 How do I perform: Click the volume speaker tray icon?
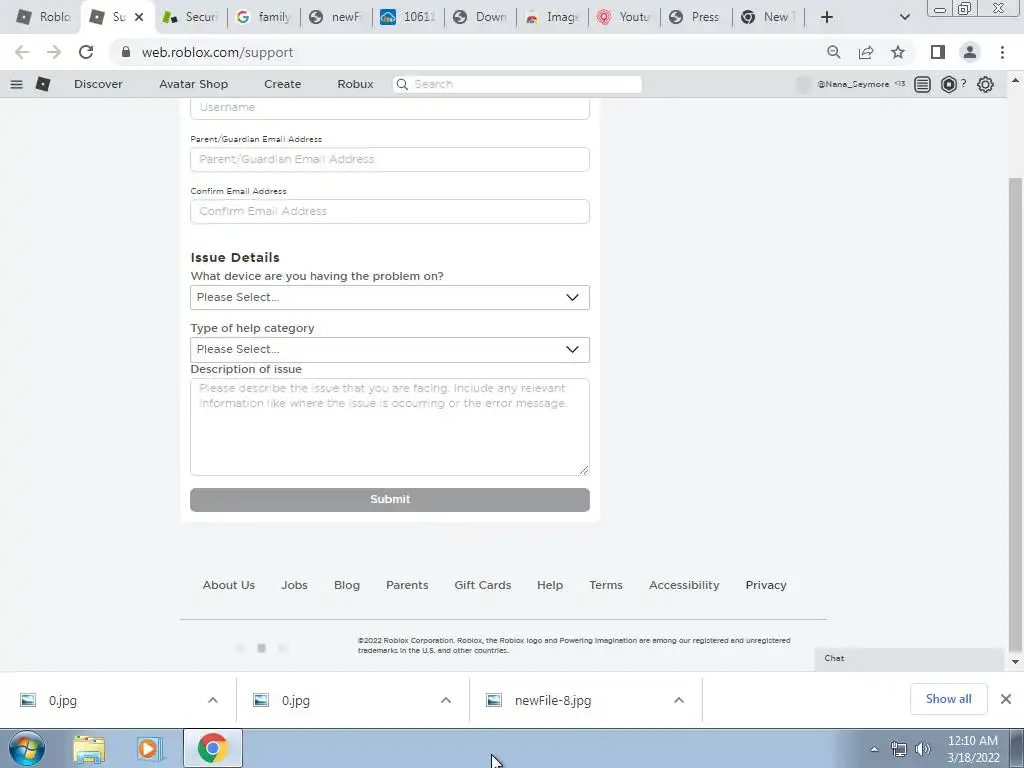(x=922, y=749)
